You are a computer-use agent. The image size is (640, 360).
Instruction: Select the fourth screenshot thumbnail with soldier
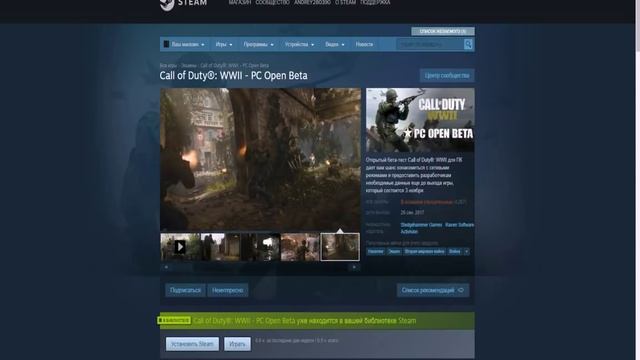[300, 247]
